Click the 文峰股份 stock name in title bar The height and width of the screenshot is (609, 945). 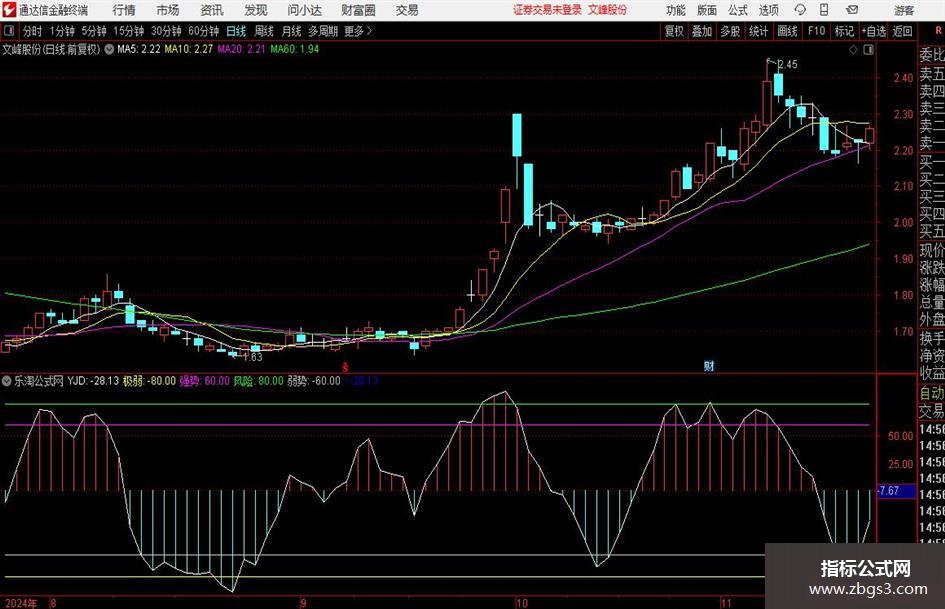(608, 10)
